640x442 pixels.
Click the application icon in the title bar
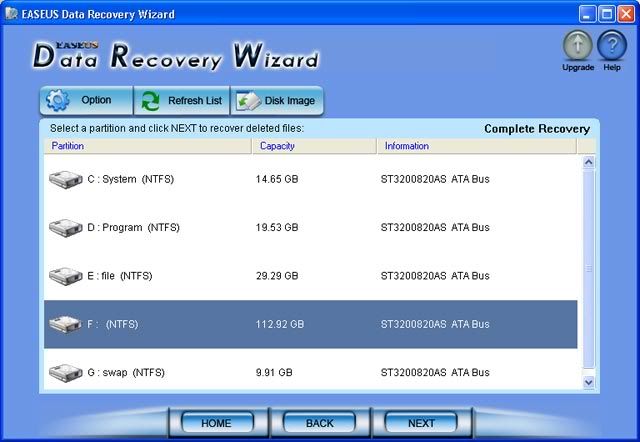(x=11, y=14)
